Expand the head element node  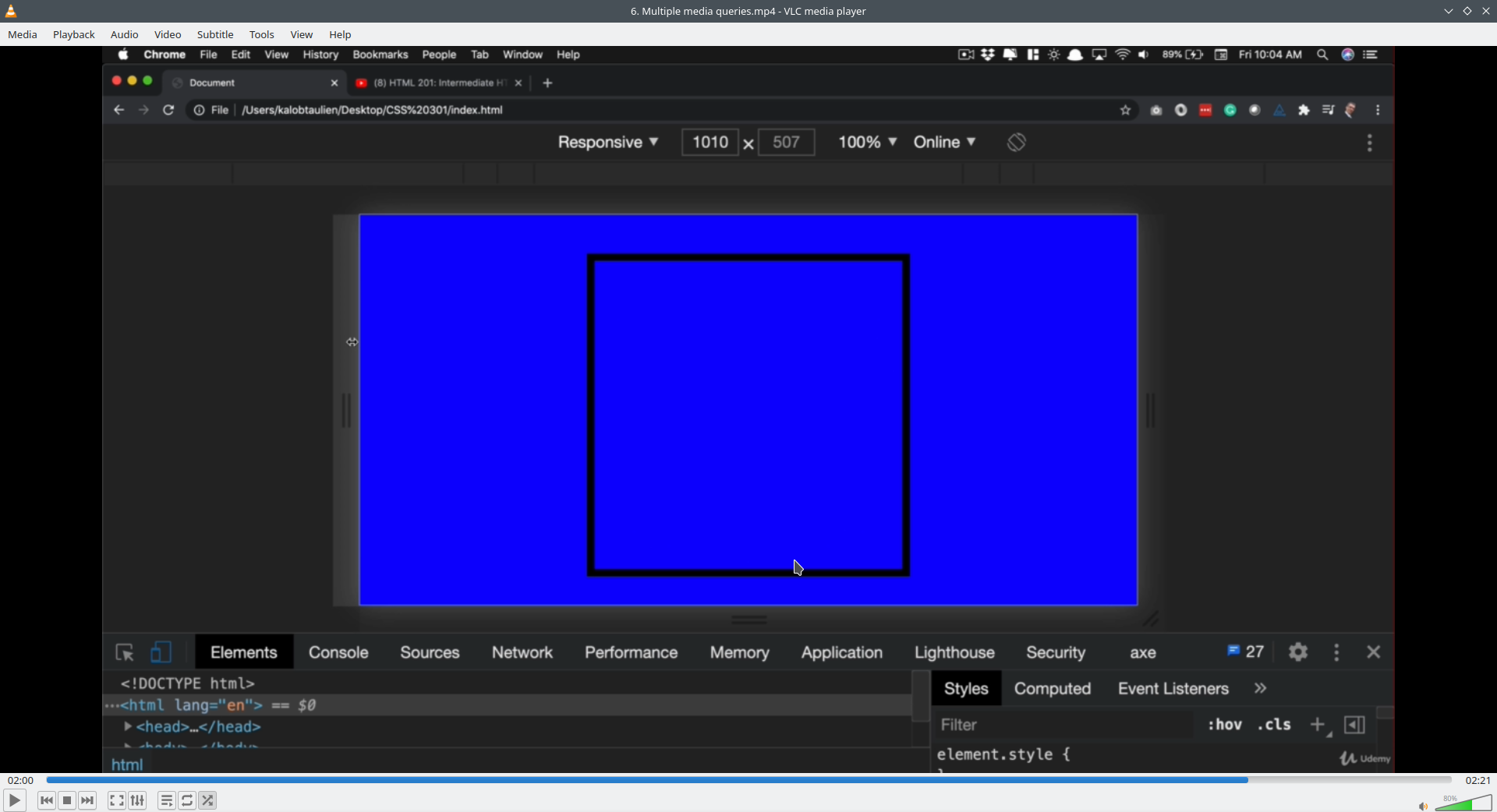coord(127,727)
